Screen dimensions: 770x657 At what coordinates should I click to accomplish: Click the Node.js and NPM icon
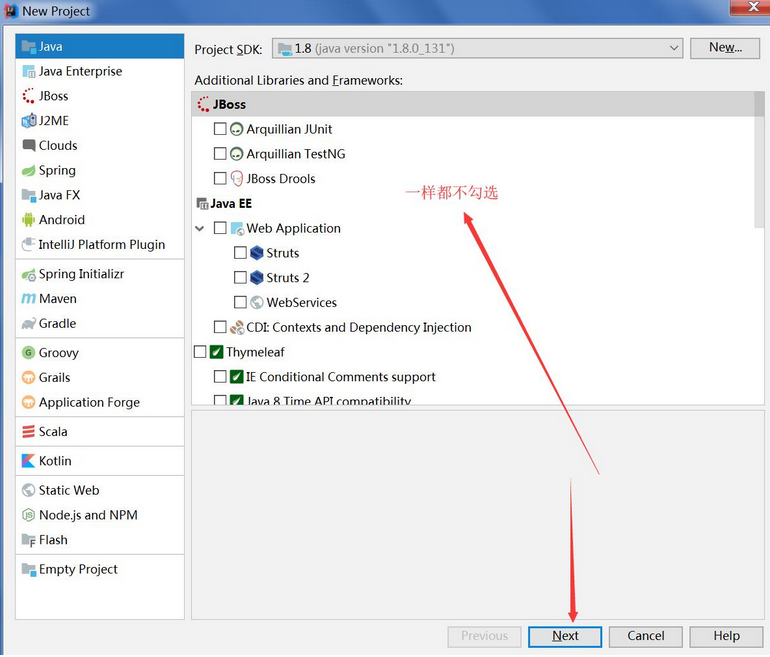coord(29,516)
